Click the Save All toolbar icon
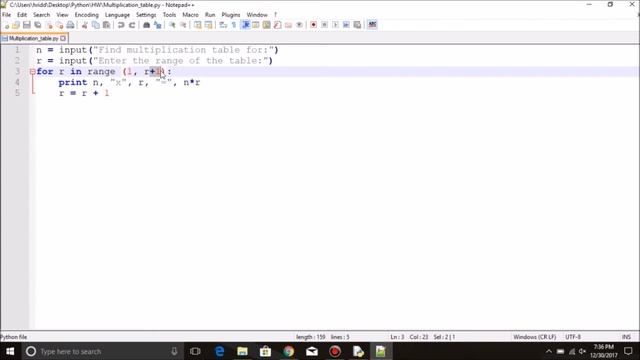 (38, 25)
